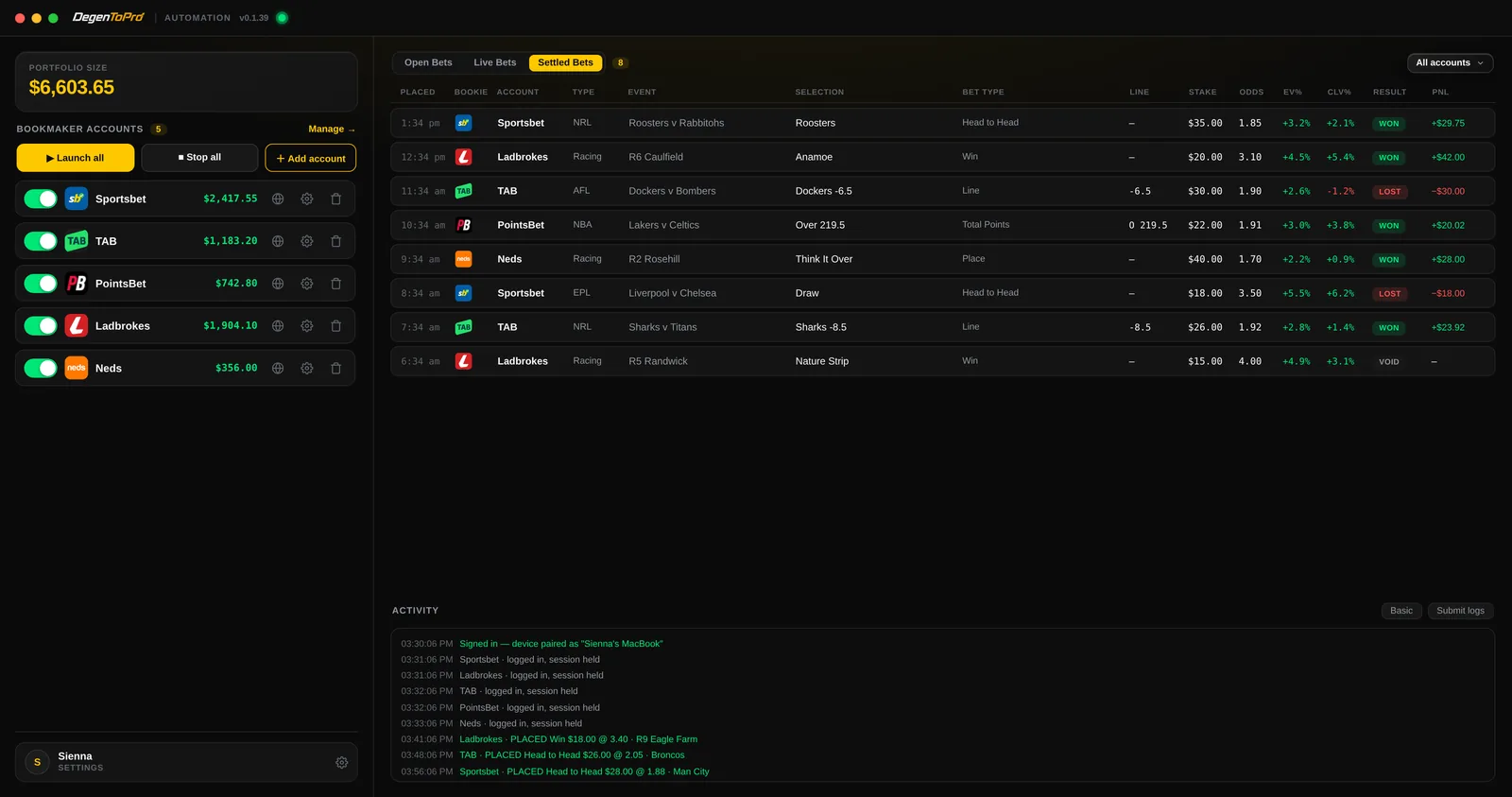Click the Think It Over selection cell
The height and width of the screenshot is (797, 1512).
(x=824, y=259)
